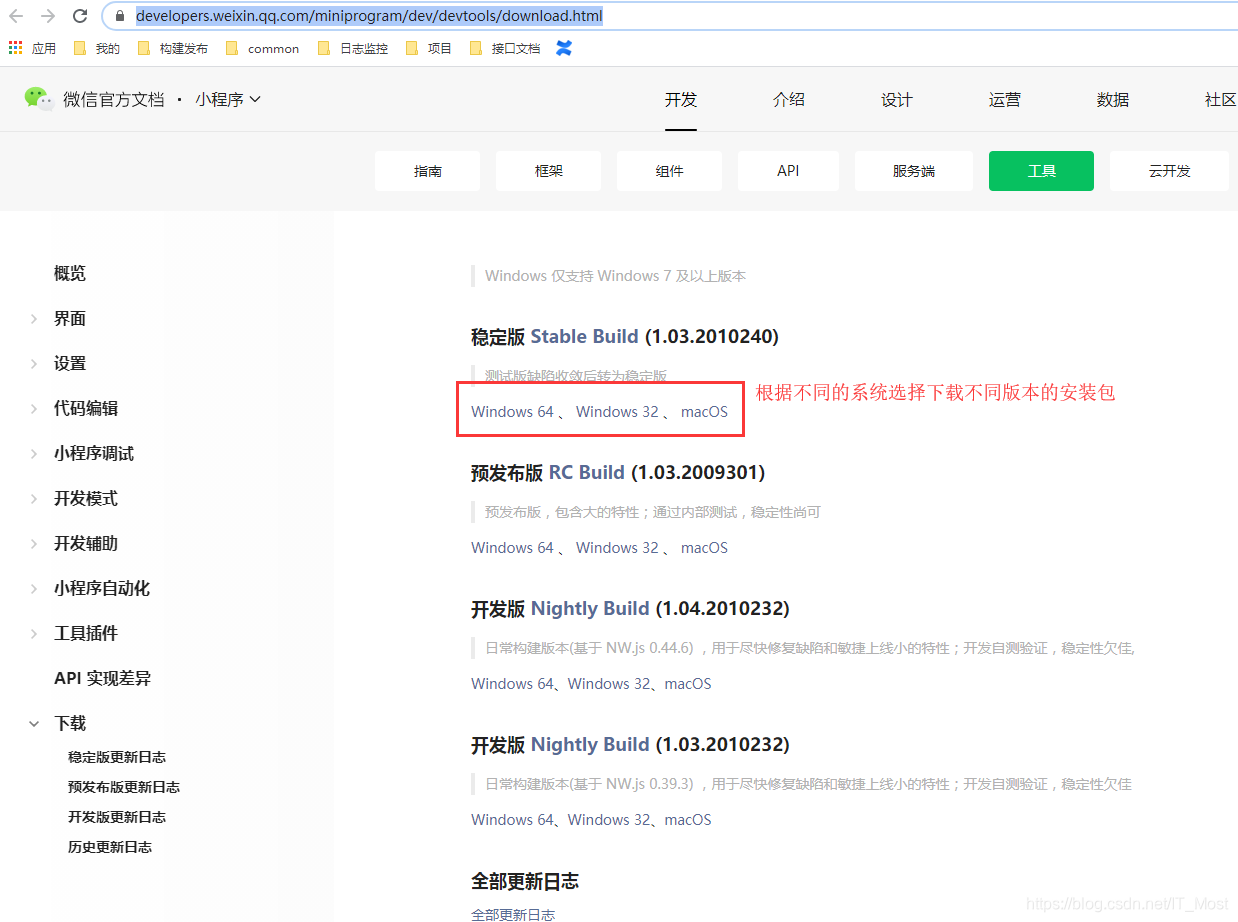Click the RC Build heading link
This screenshot has height=922, width=1238.
pyautogui.click(x=587, y=472)
